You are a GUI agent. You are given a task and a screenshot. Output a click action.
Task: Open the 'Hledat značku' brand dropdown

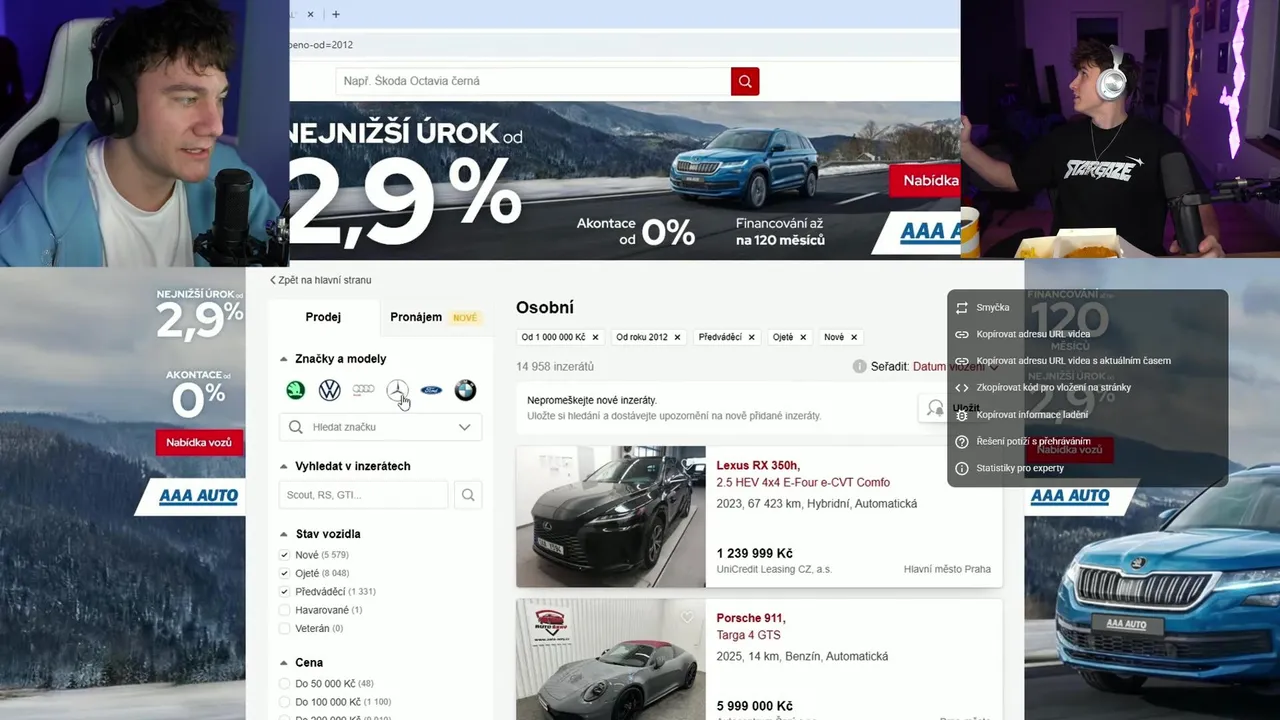coord(380,427)
